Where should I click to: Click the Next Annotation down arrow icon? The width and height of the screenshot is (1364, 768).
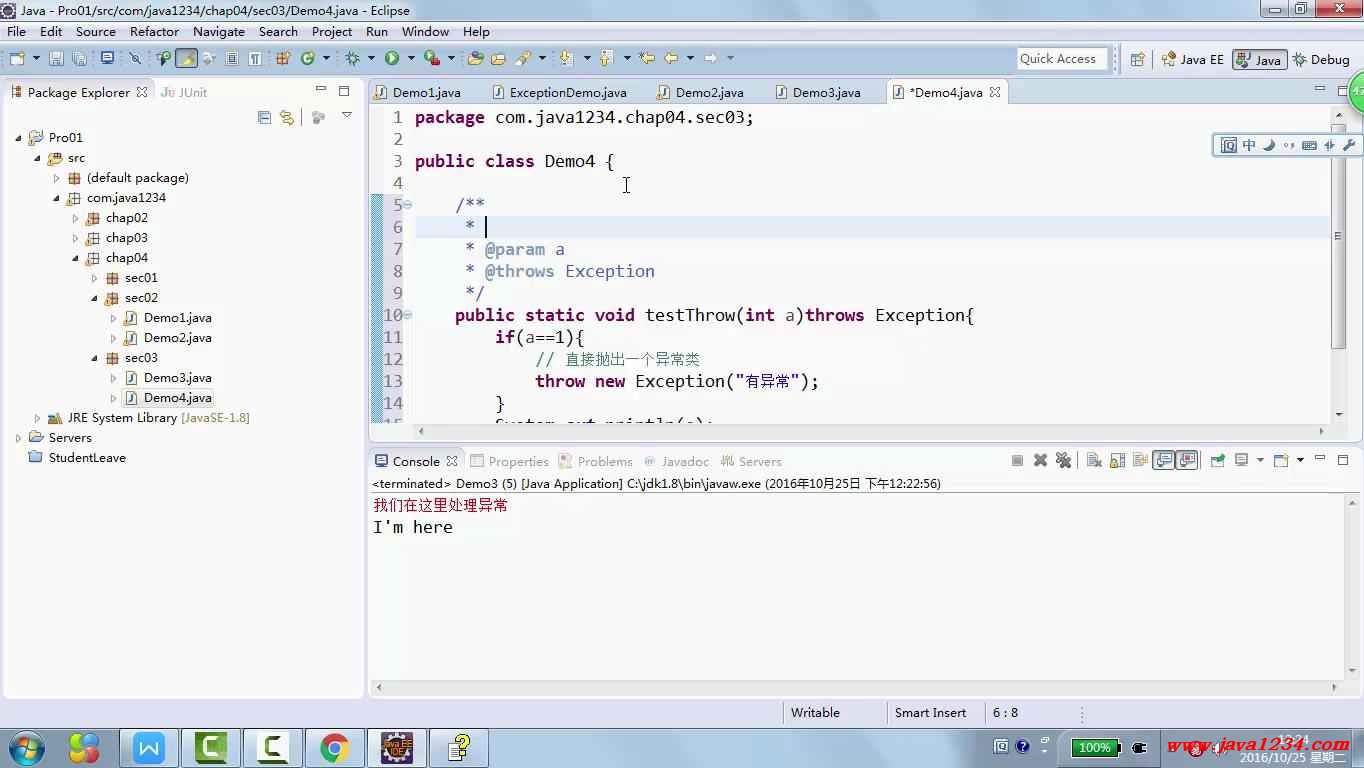point(565,58)
